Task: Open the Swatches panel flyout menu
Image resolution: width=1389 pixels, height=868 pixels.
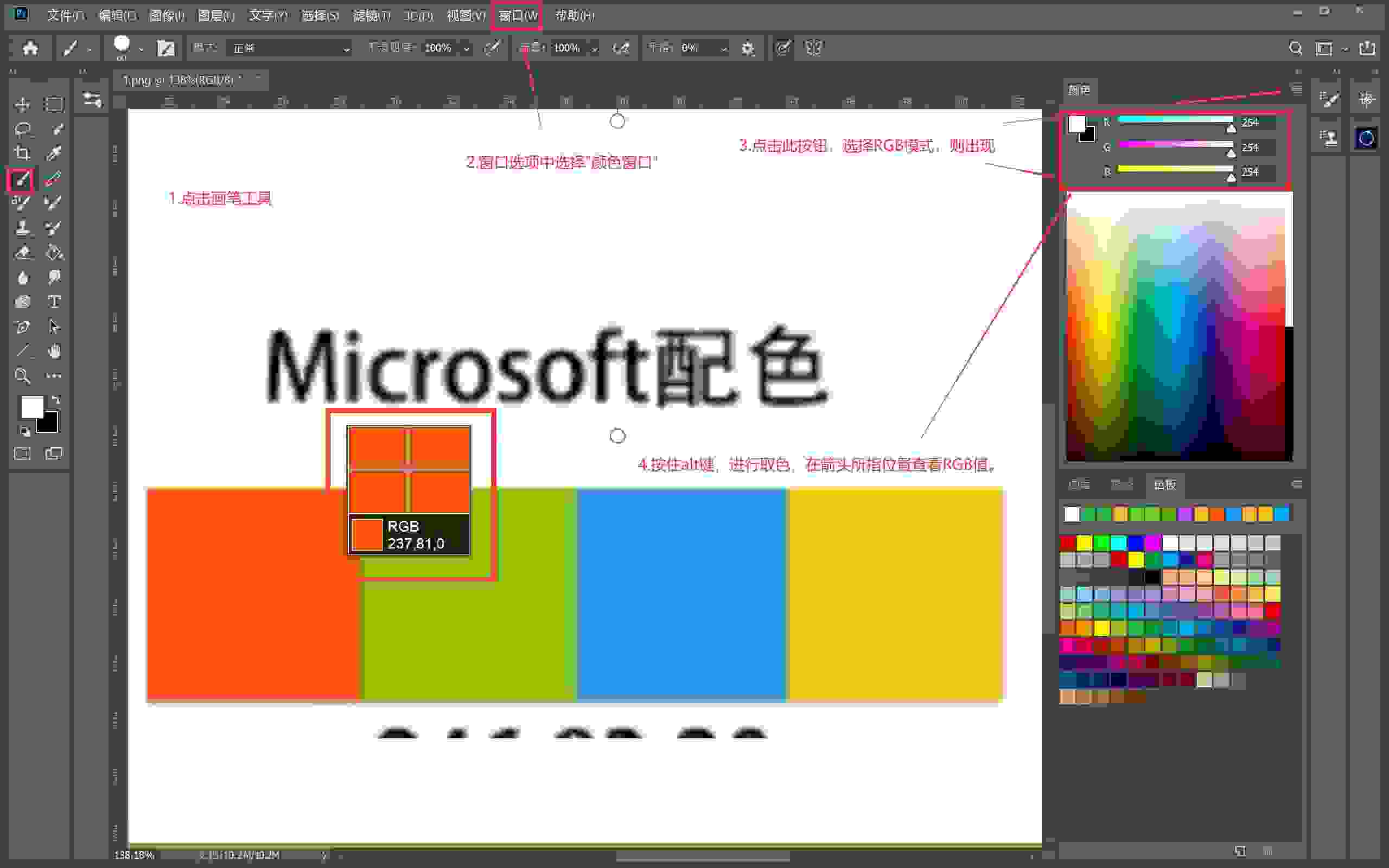Action: pyautogui.click(x=1296, y=484)
